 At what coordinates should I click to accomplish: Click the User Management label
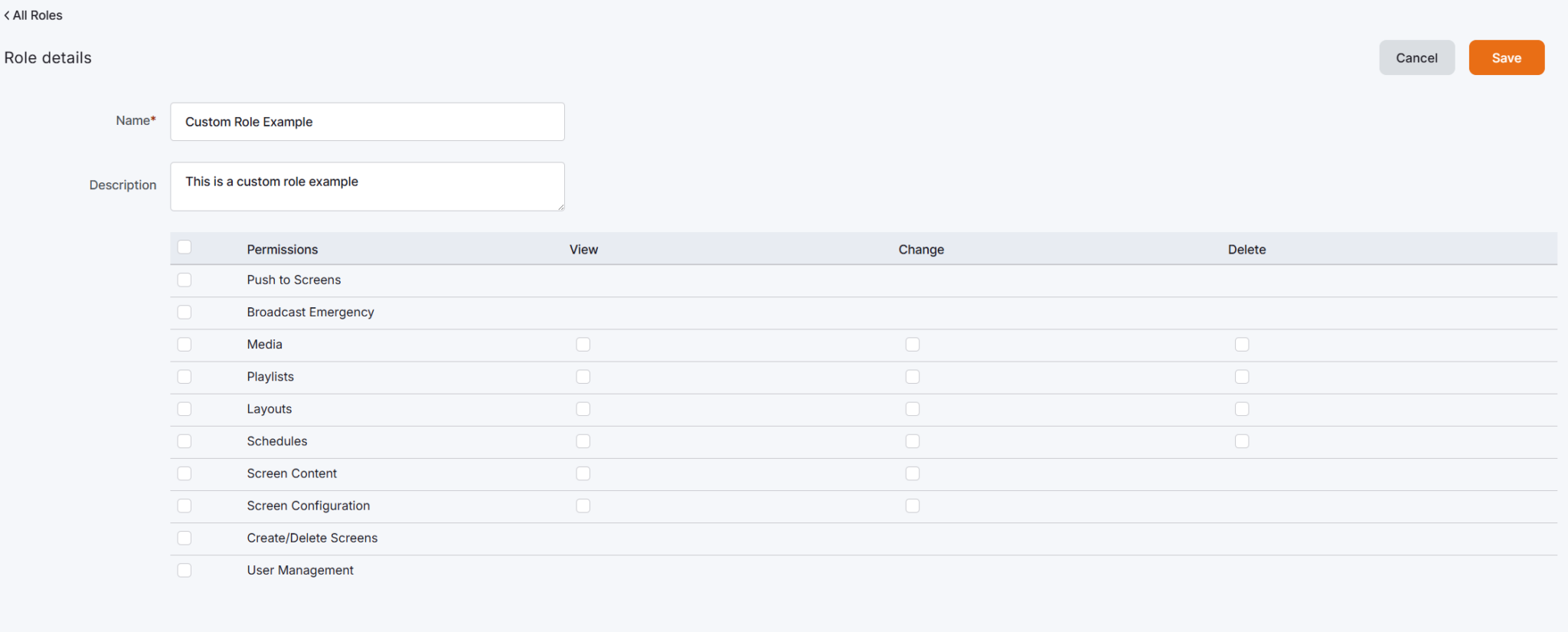click(x=300, y=570)
